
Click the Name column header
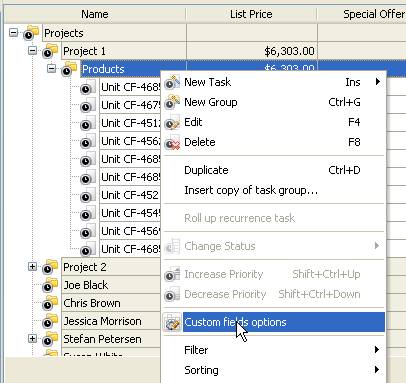[x=95, y=14]
